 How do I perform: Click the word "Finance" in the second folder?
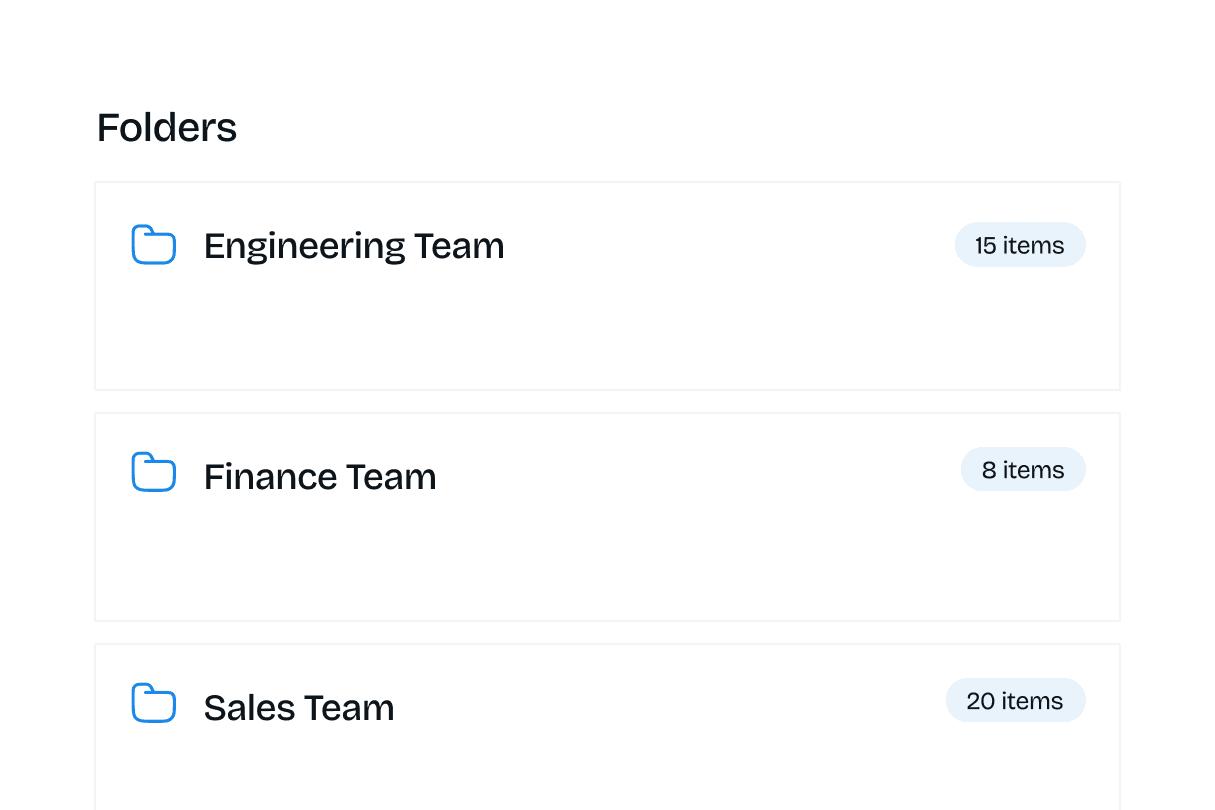pyautogui.click(x=256, y=477)
